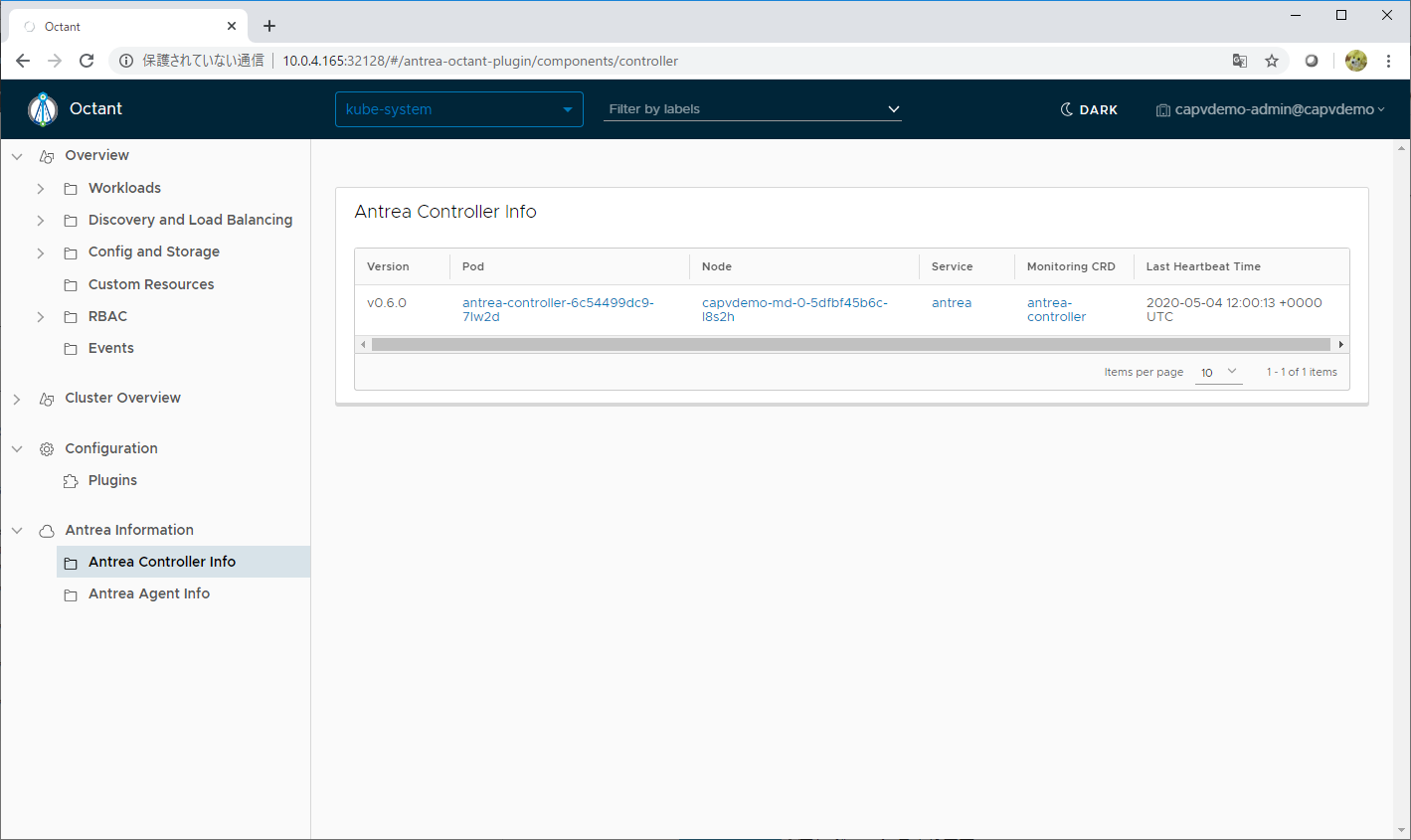The width and height of the screenshot is (1411, 840).
Task: Expand the Cluster Overview chevron
Action: [x=17, y=399]
